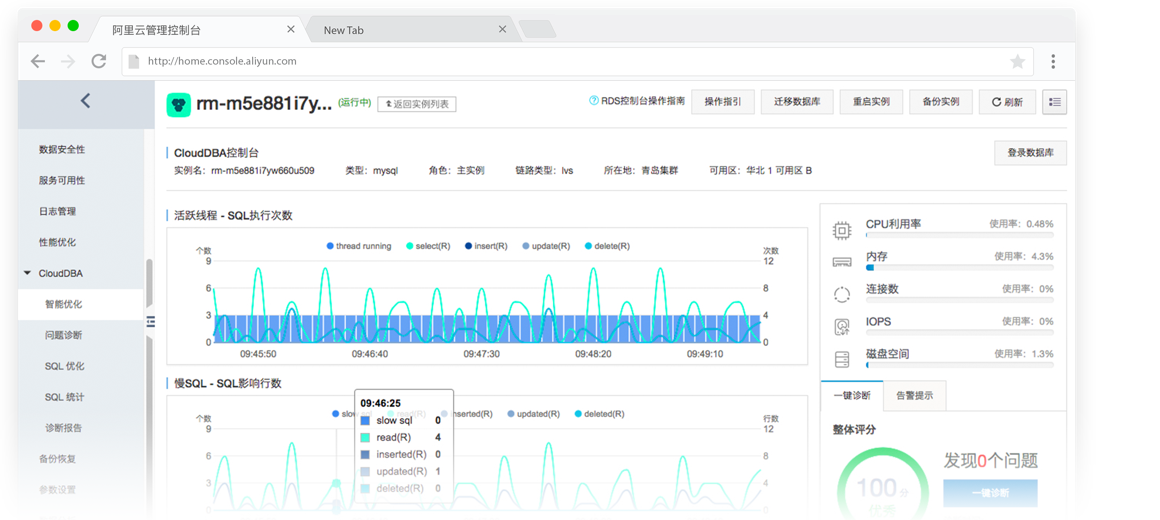Click the CPU利用率 usage bar

[960, 235]
